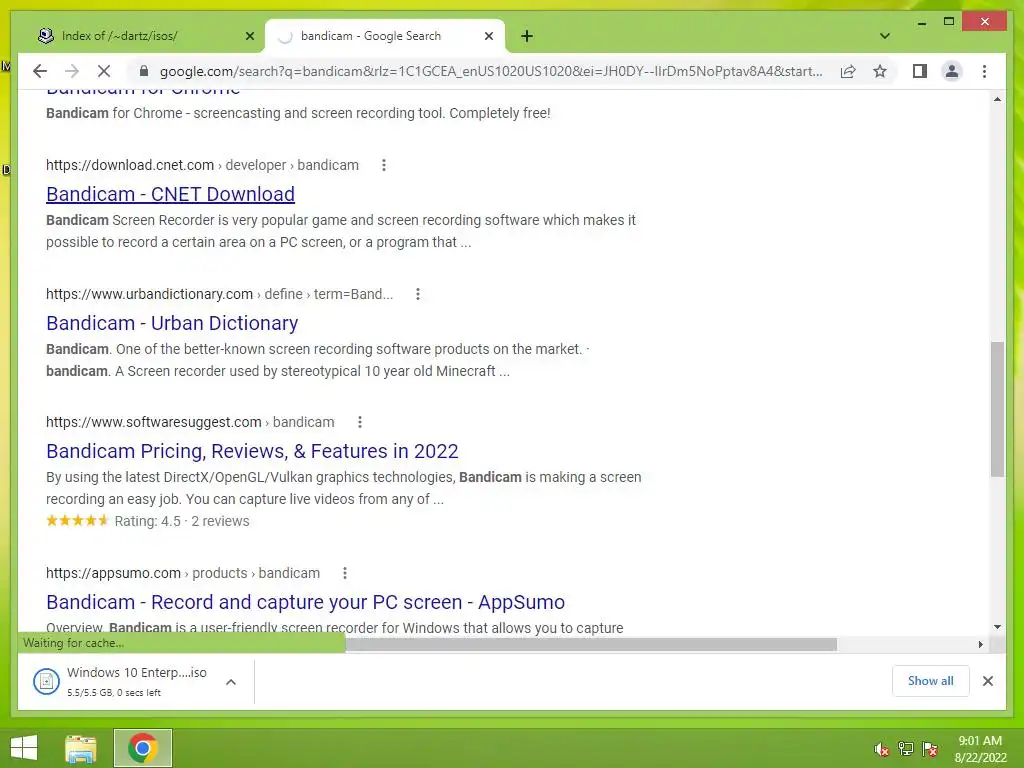The image size is (1024, 768).
Task: Open more options for the urbandictionary.com result
Action: 418,294
